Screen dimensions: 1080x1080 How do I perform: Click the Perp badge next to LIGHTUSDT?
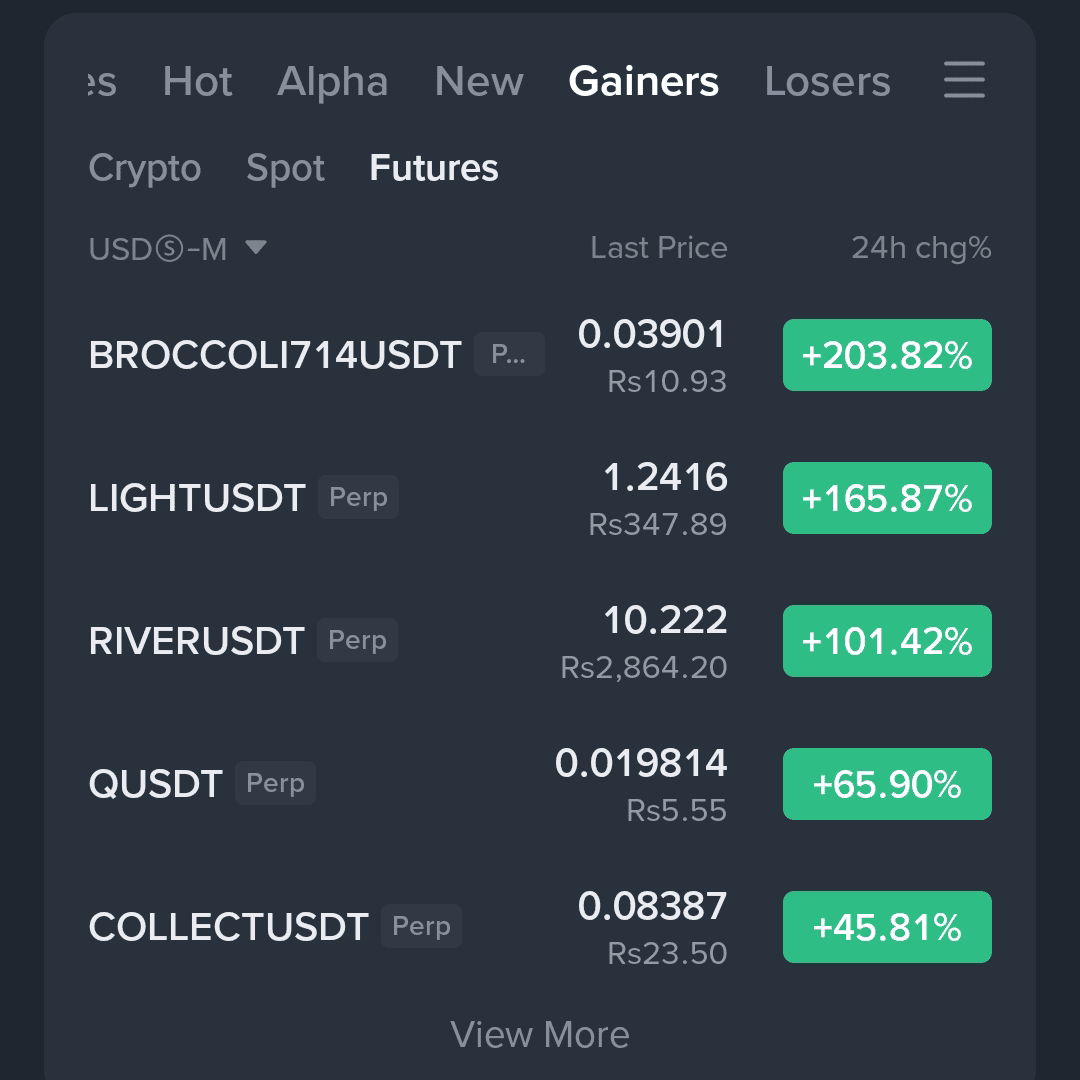point(357,497)
